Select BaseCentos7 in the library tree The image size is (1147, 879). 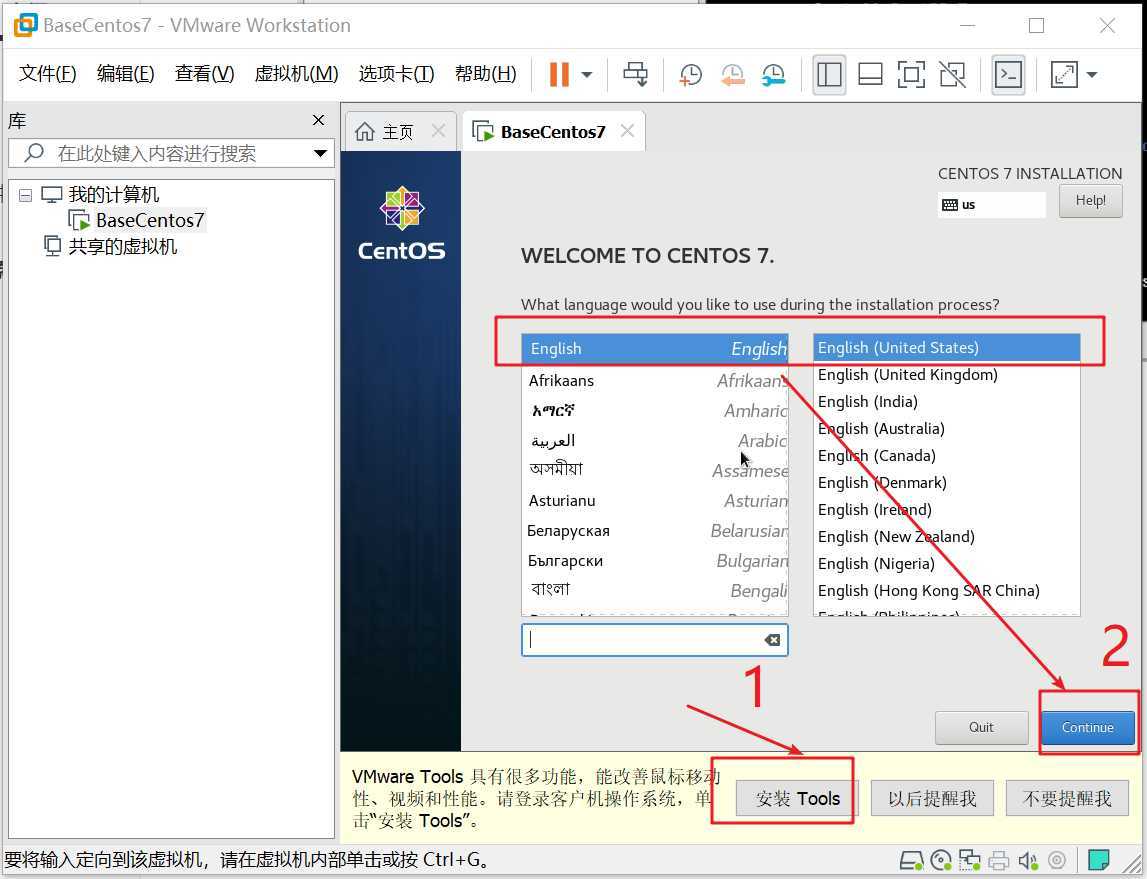tap(149, 220)
